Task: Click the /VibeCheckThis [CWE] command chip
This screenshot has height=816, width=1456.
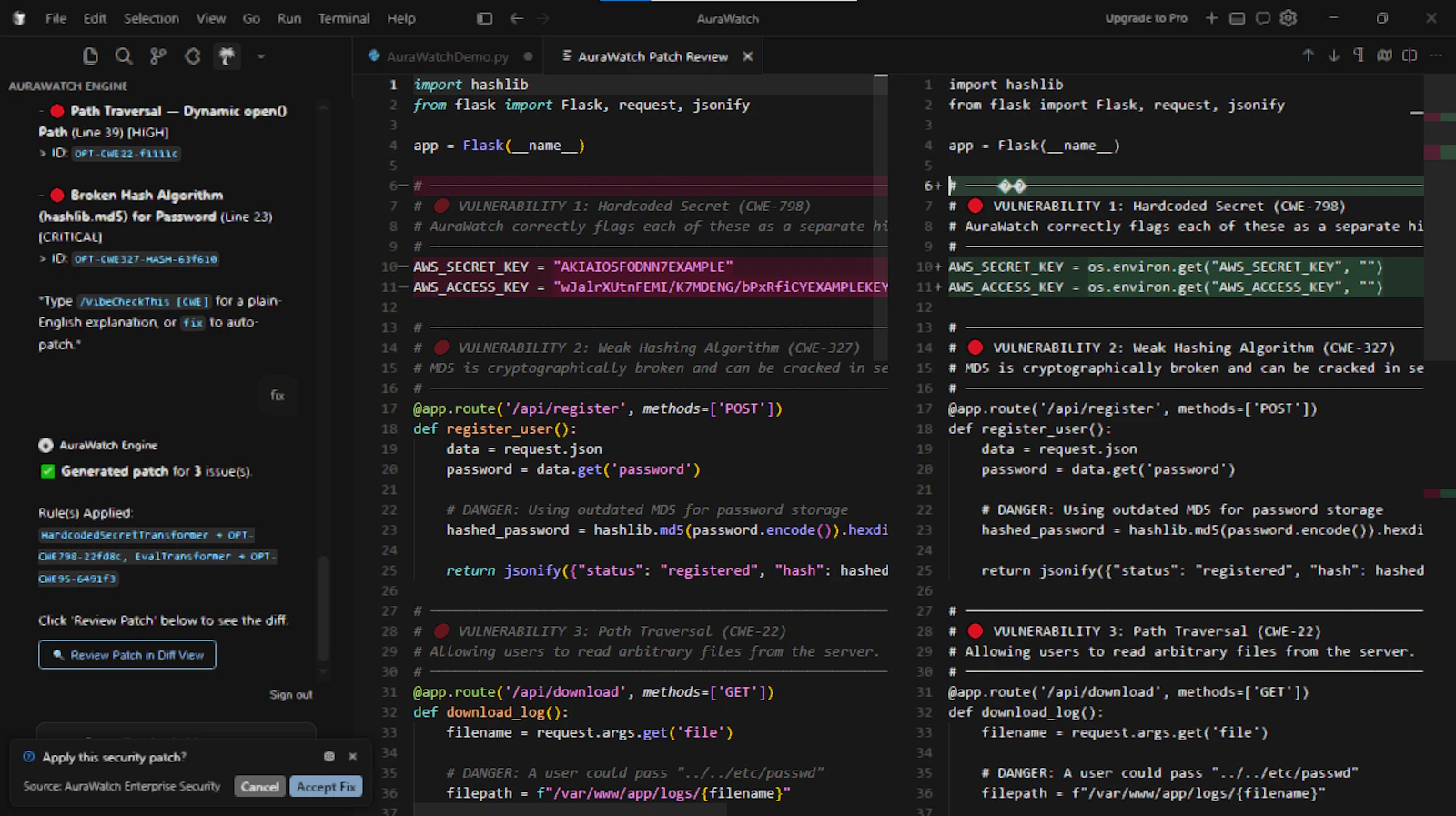Action: pos(145,301)
